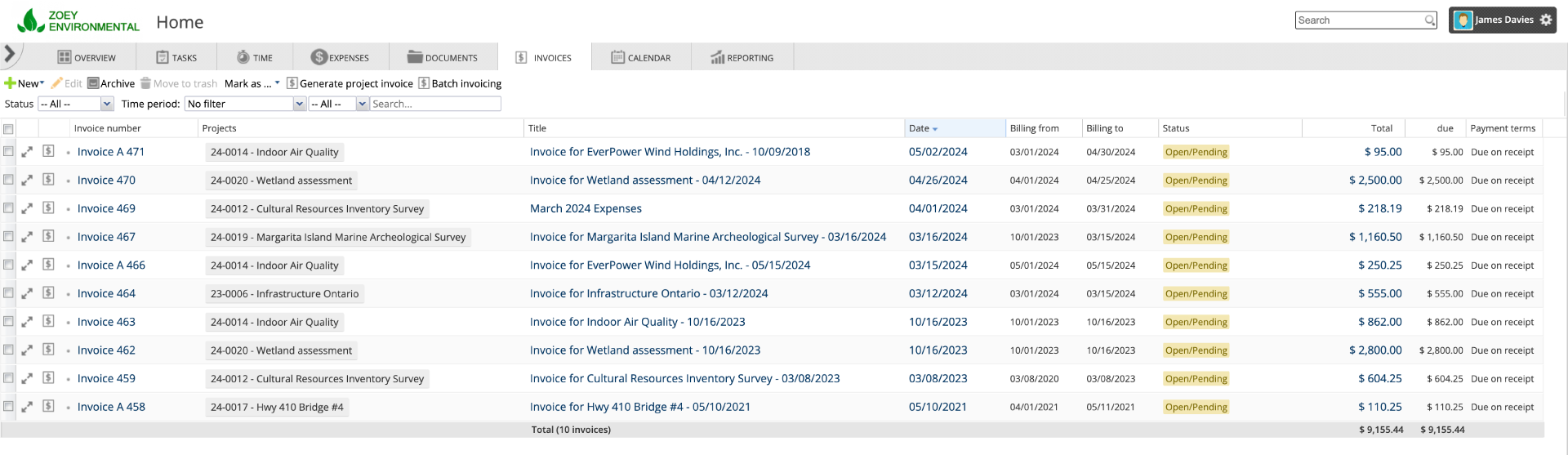Open project 24-0019 Margarita Island Marine Archeological Survey
Screen dimensions: 1568x455
tap(338, 237)
